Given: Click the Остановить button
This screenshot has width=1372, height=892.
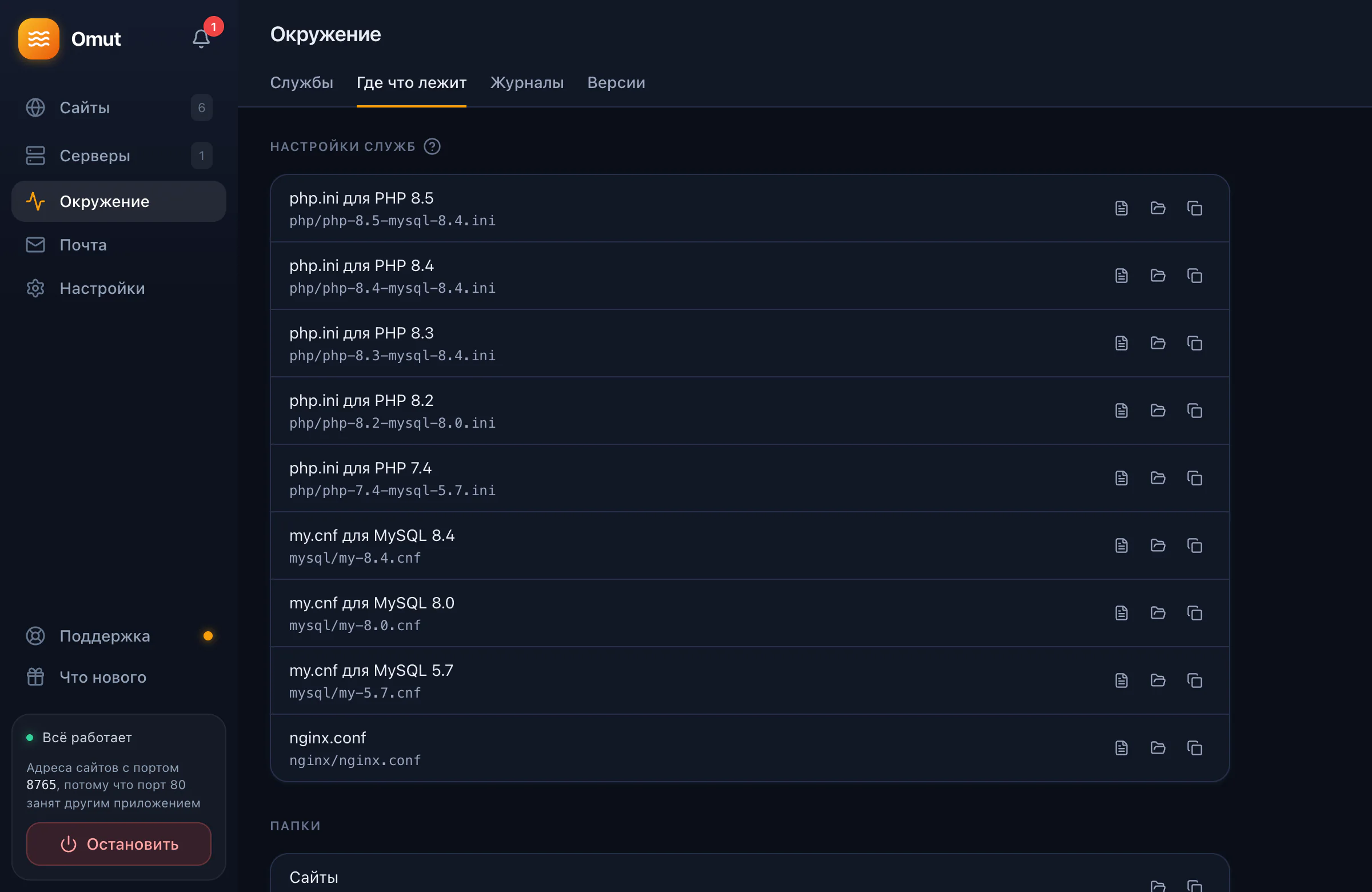Looking at the screenshot, I should (x=119, y=844).
